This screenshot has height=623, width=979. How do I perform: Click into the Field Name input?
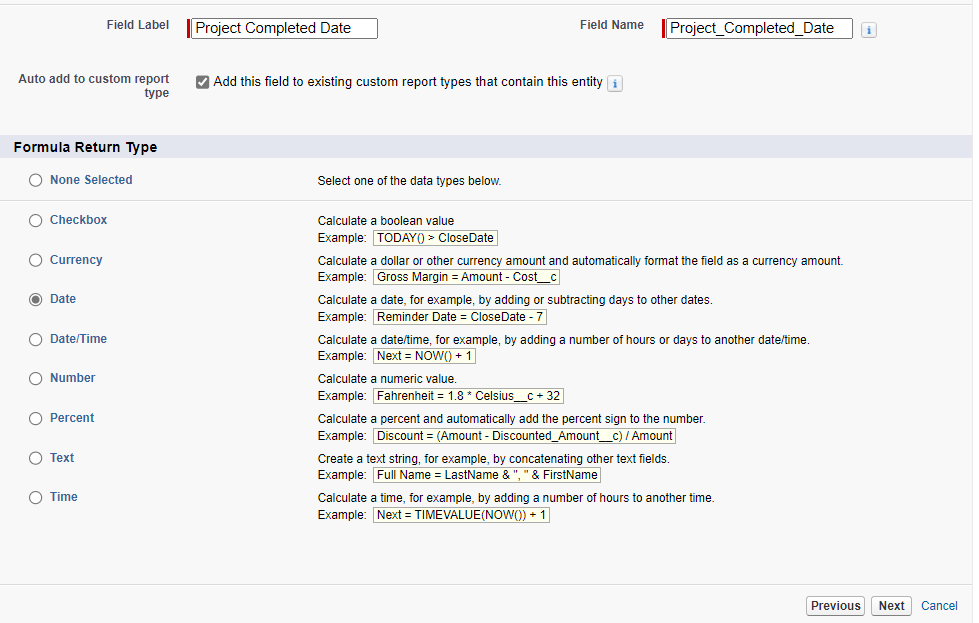pyautogui.click(x=759, y=28)
